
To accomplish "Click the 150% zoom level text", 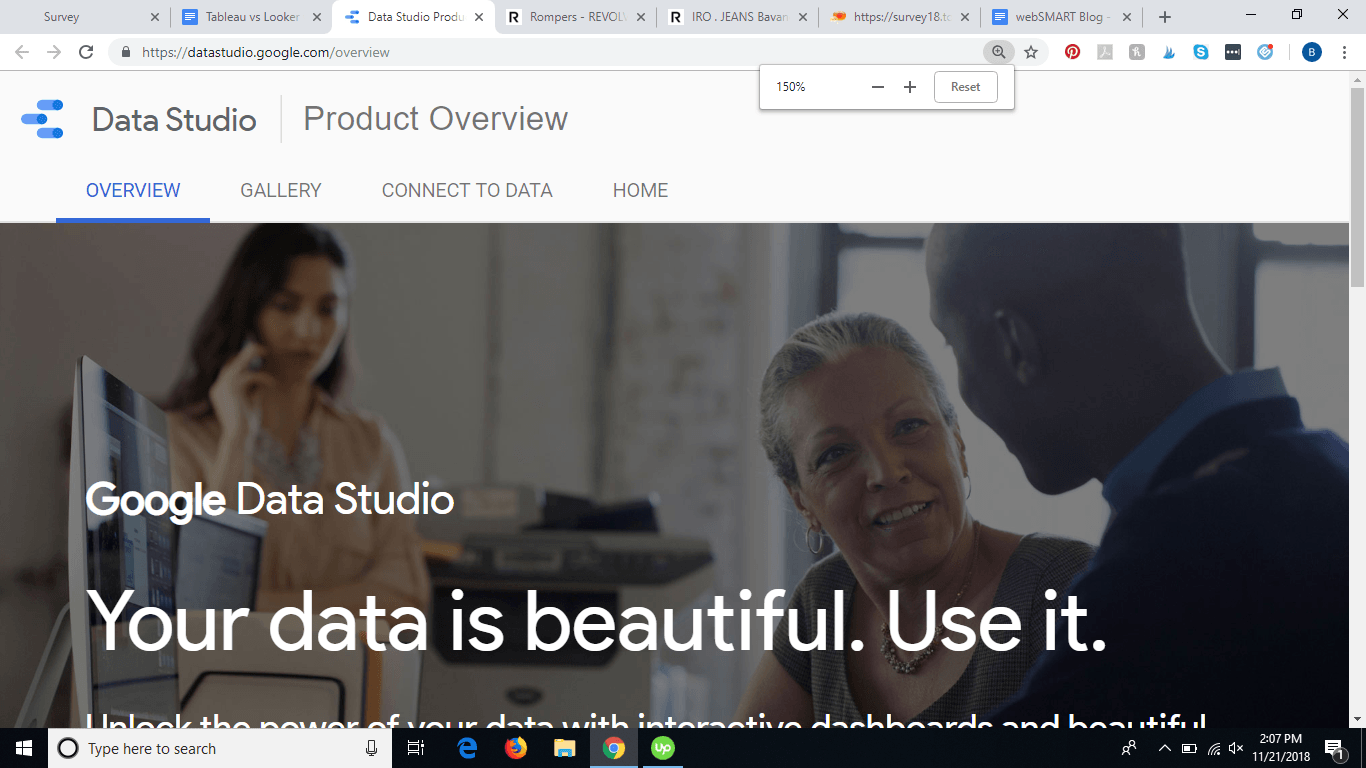I will (x=790, y=87).
